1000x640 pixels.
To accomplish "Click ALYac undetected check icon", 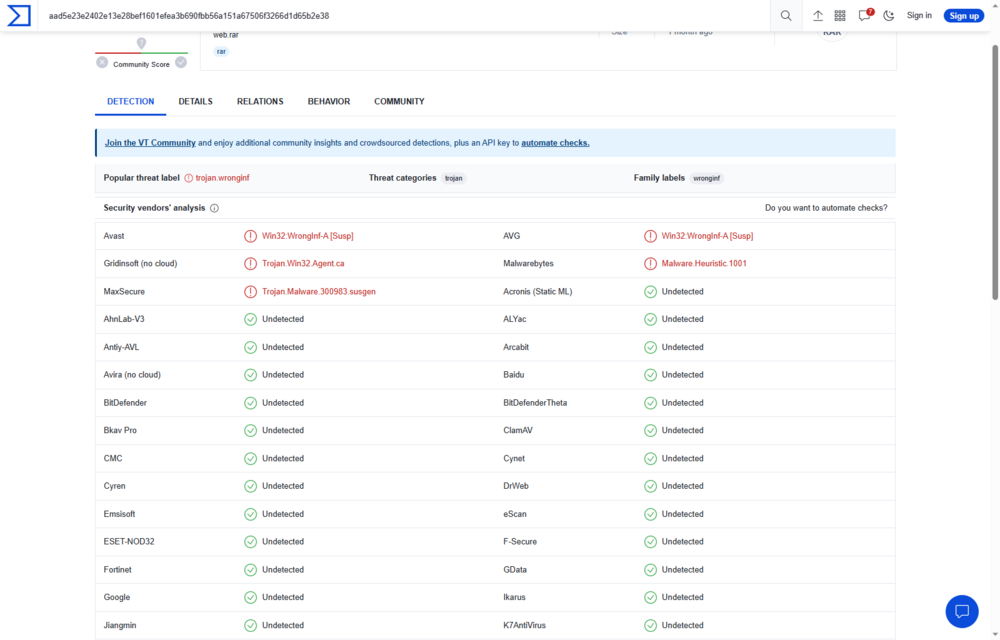I will tap(650, 319).
